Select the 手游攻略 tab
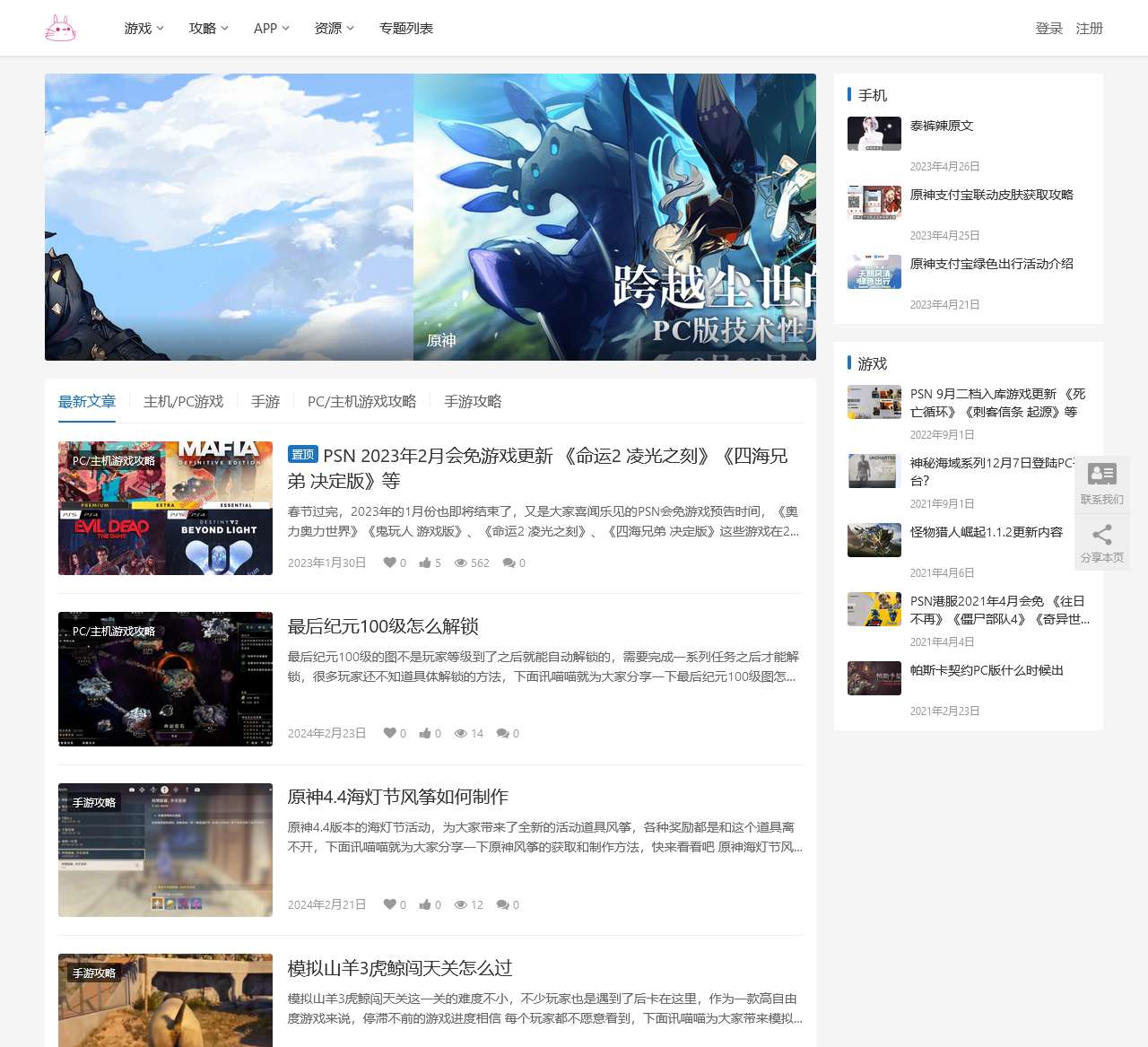1148x1047 pixels. (473, 401)
